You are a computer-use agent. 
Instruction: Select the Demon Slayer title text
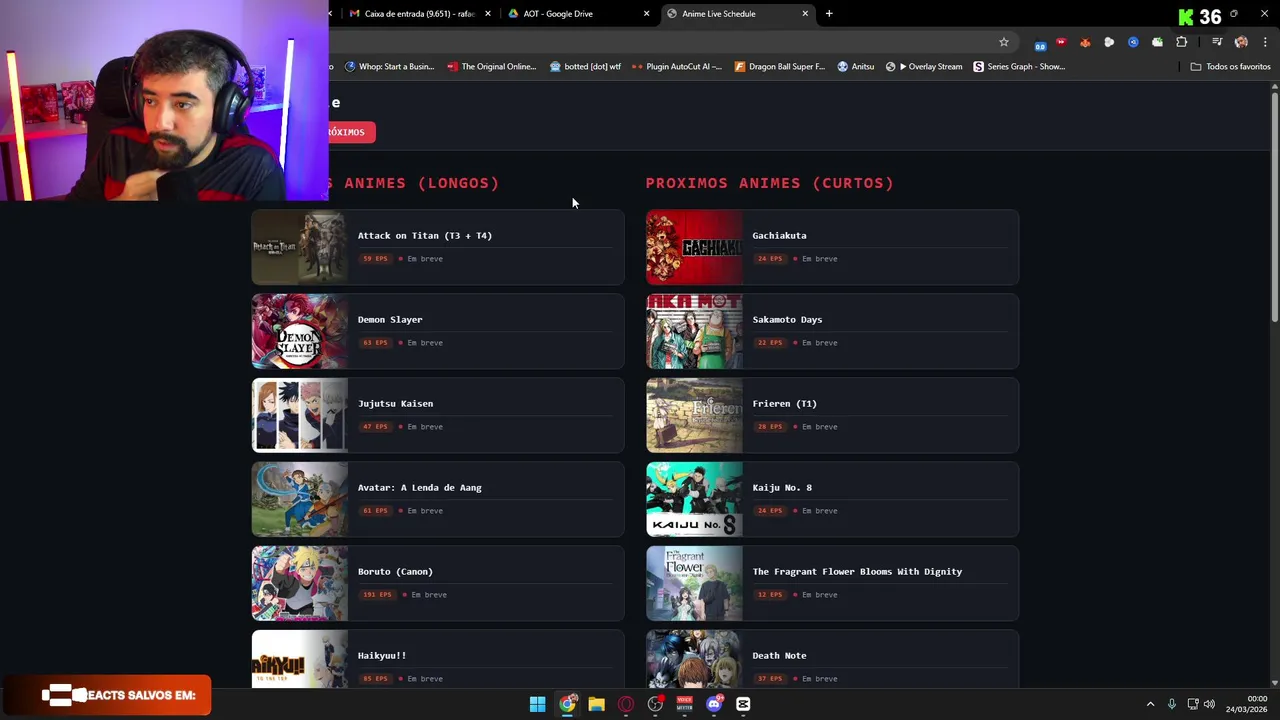click(390, 320)
